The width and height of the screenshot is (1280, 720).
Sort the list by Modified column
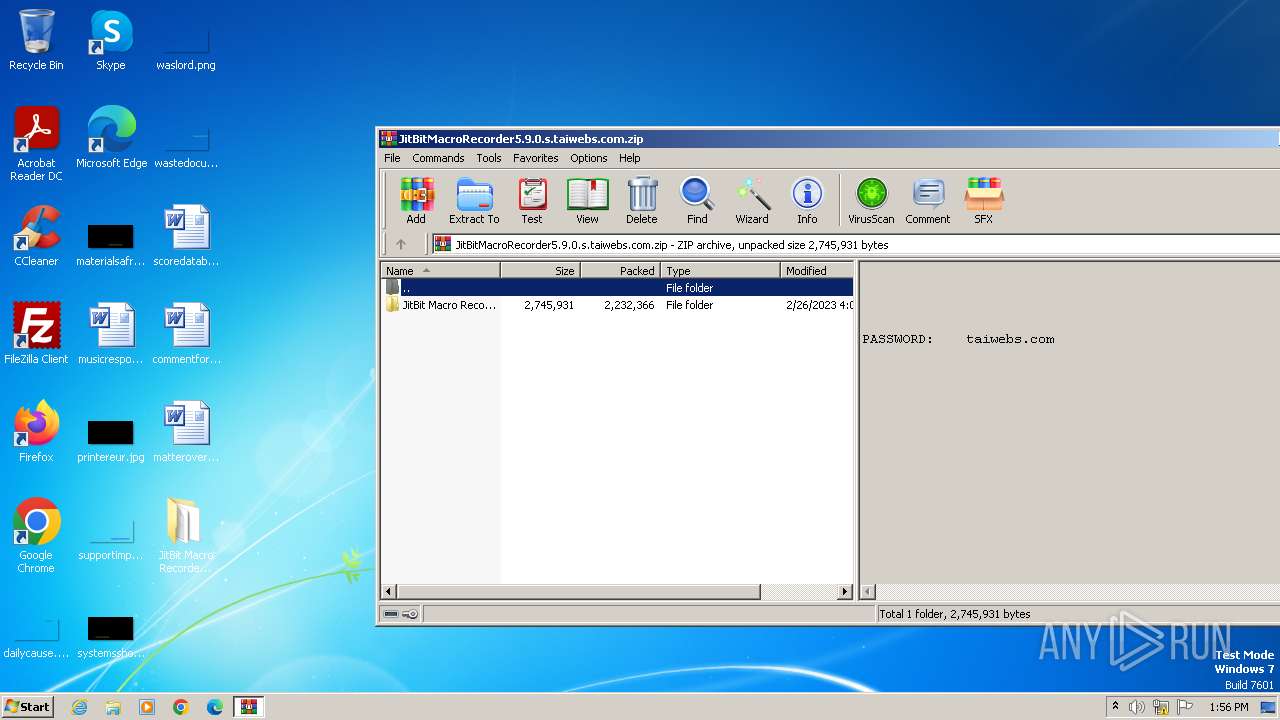point(817,271)
